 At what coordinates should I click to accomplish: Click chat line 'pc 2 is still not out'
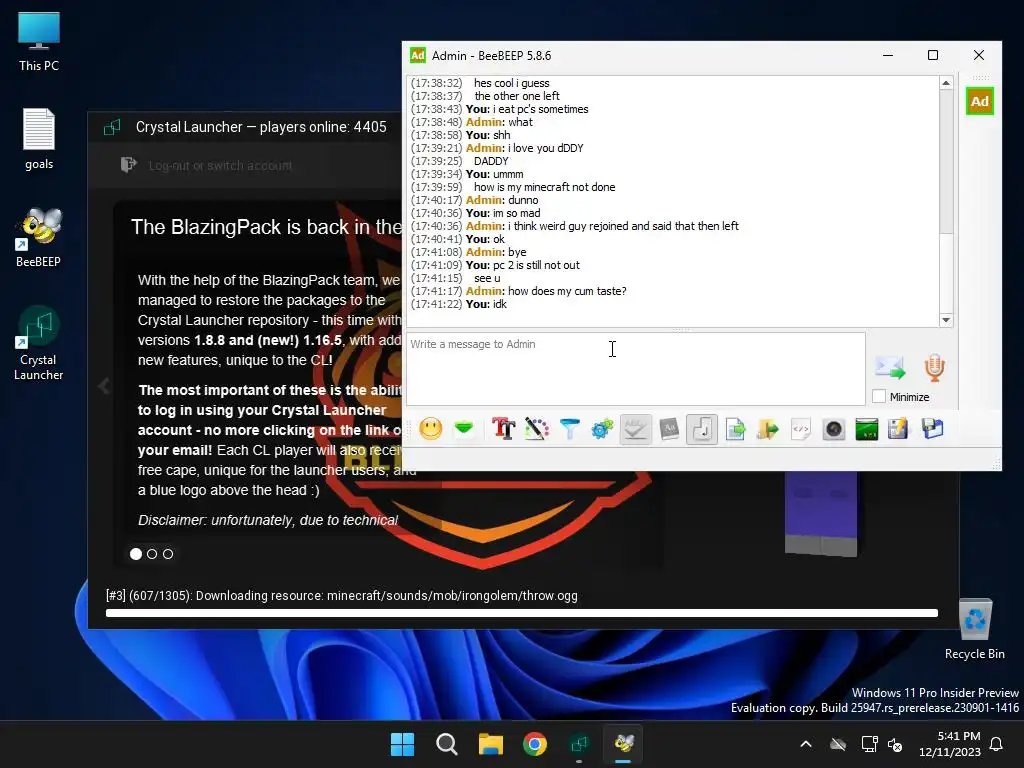point(536,265)
